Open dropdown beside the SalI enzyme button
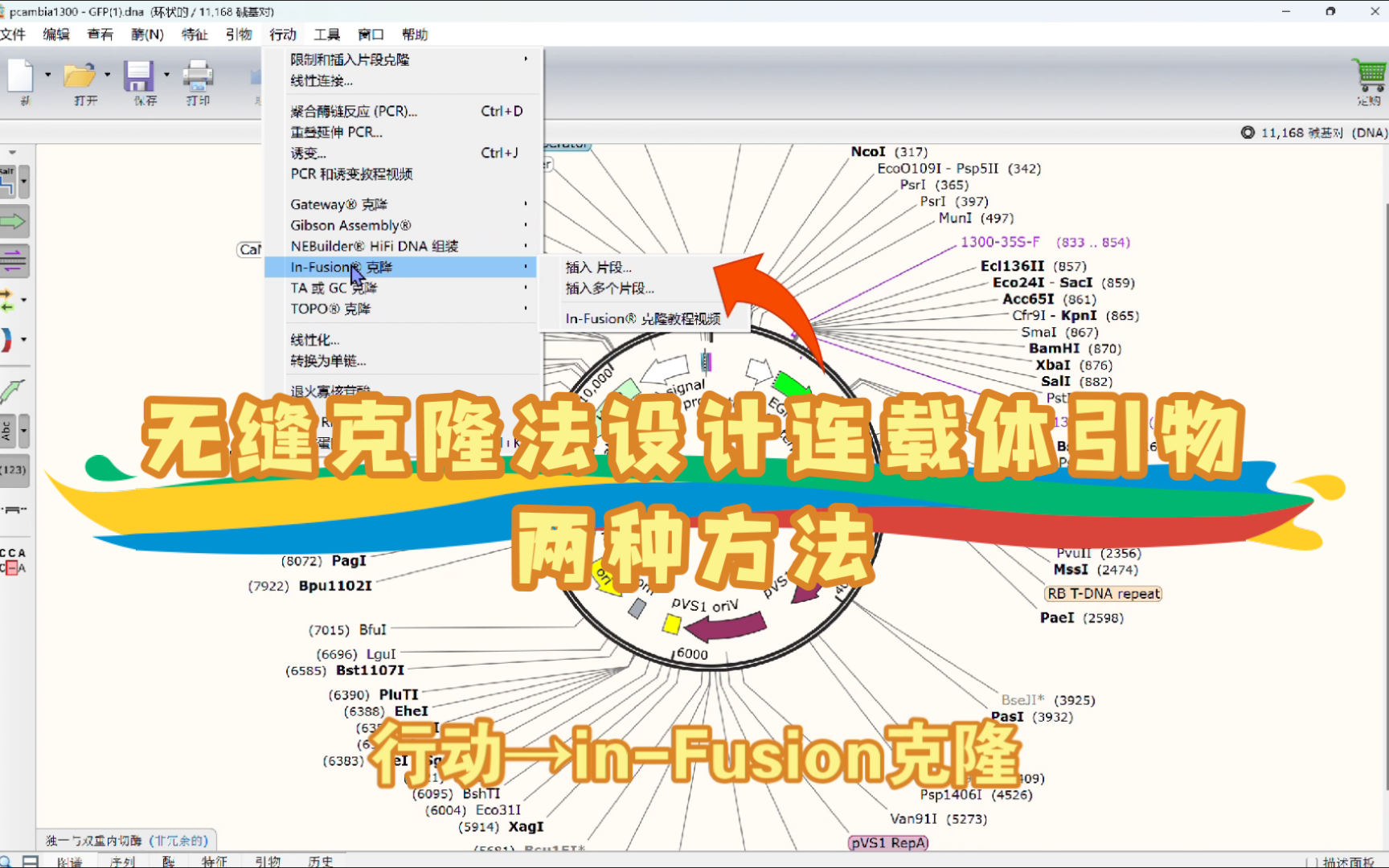This screenshot has width=1389, height=868. pos(24,182)
